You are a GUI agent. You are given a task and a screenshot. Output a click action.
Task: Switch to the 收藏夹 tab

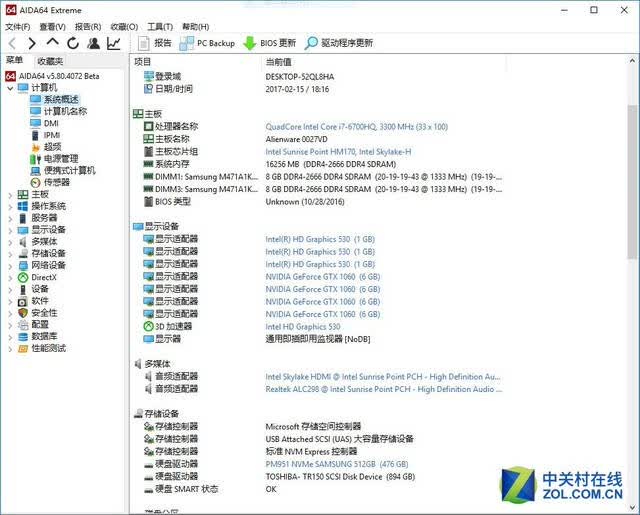point(50,61)
